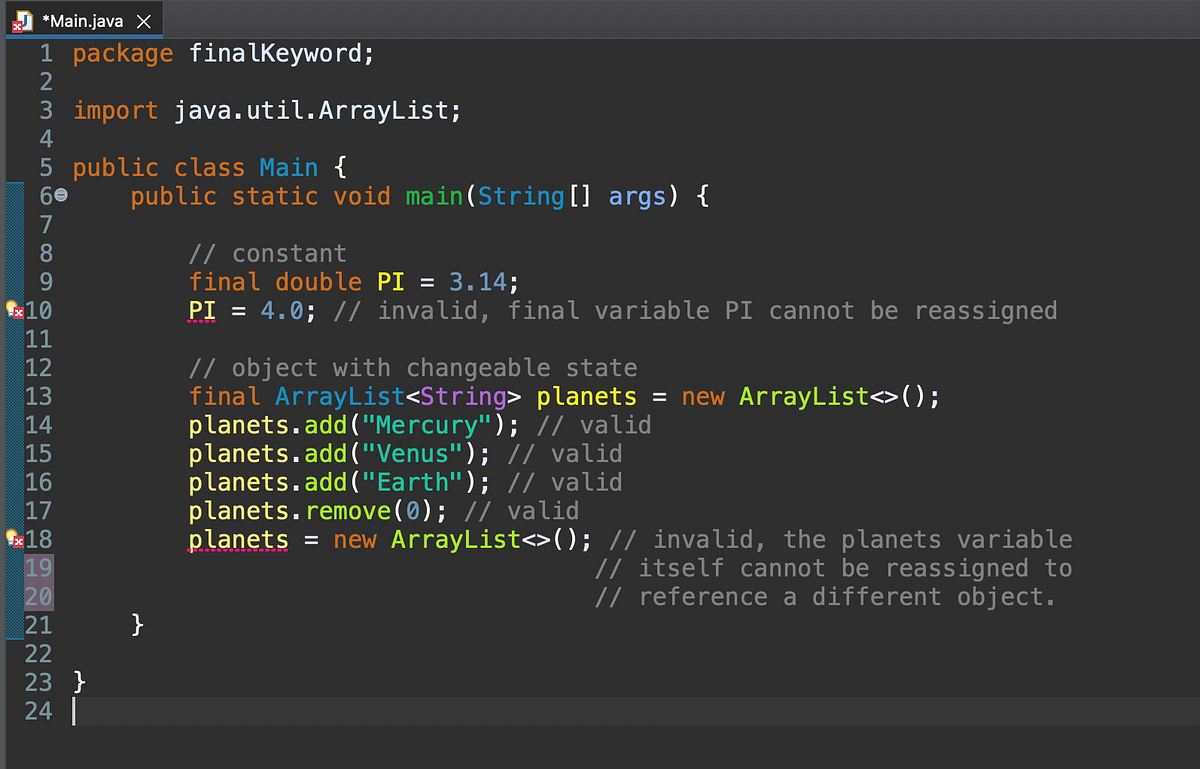Click line number 9 in the gutter

[45, 281]
